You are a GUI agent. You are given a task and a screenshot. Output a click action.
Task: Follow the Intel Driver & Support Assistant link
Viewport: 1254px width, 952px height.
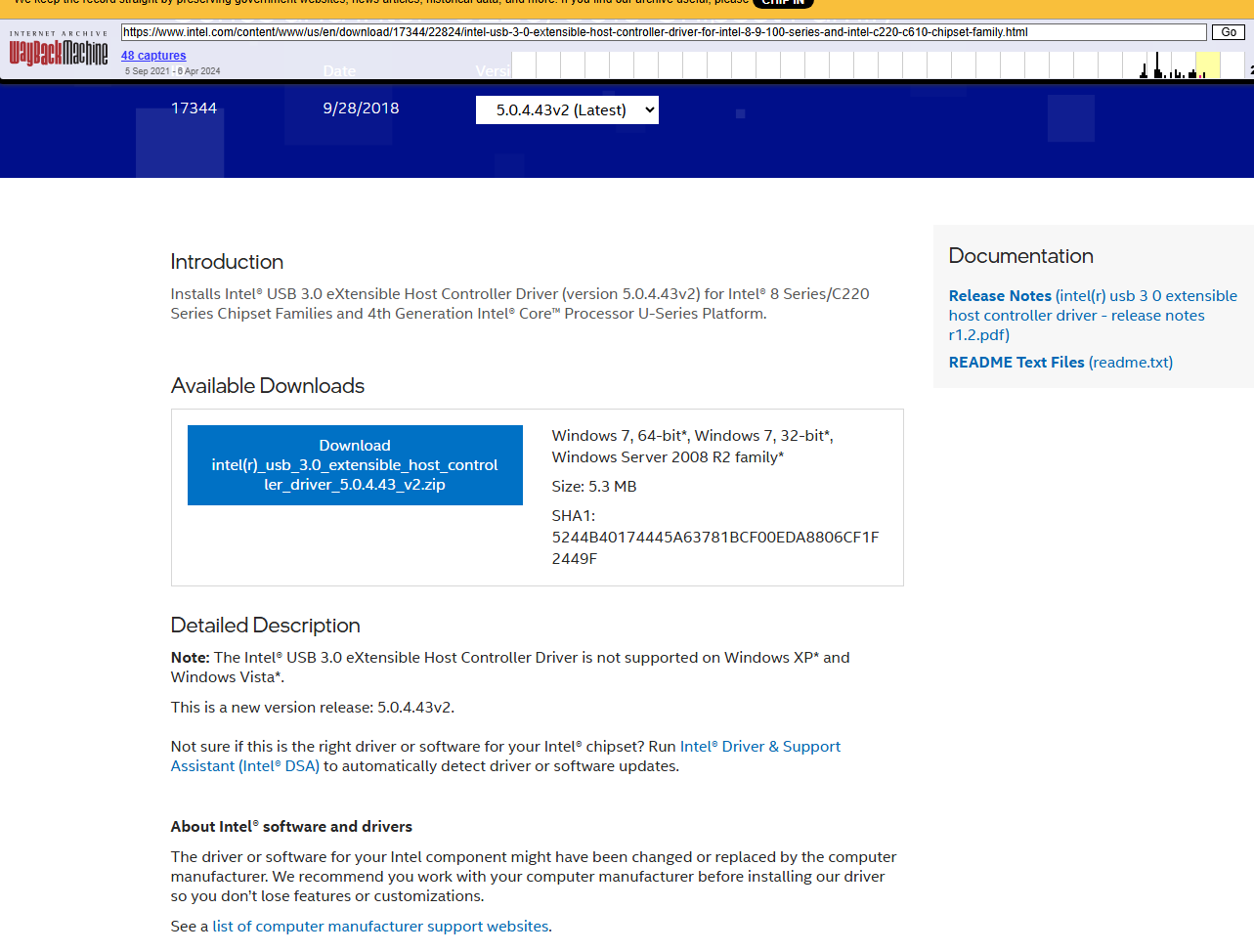click(x=505, y=757)
